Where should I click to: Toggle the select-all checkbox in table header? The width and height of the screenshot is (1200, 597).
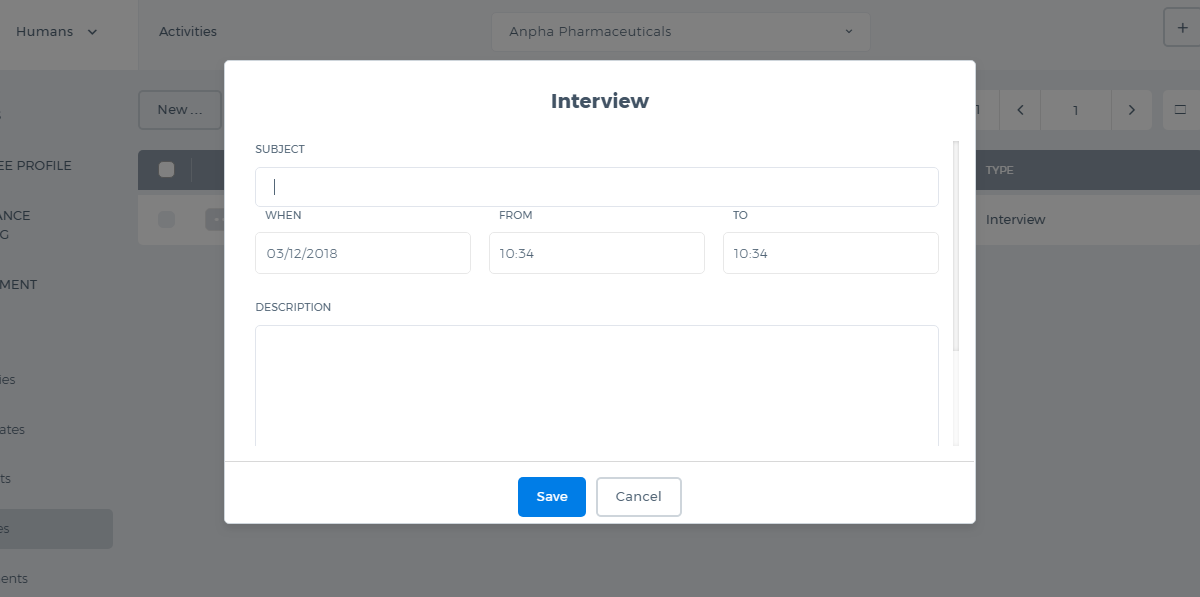(167, 170)
